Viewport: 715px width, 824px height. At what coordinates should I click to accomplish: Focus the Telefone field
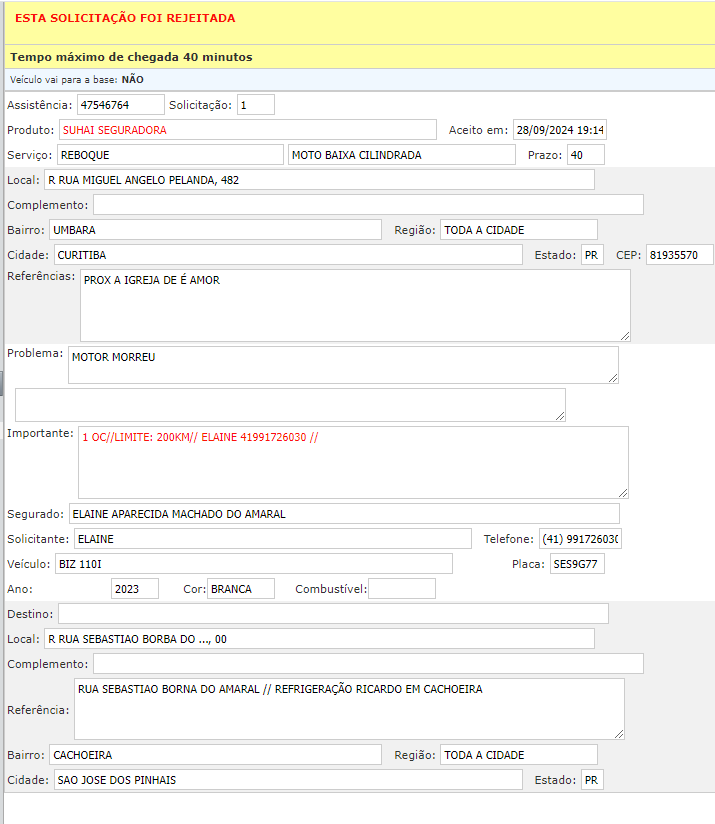[x=580, y=539]
